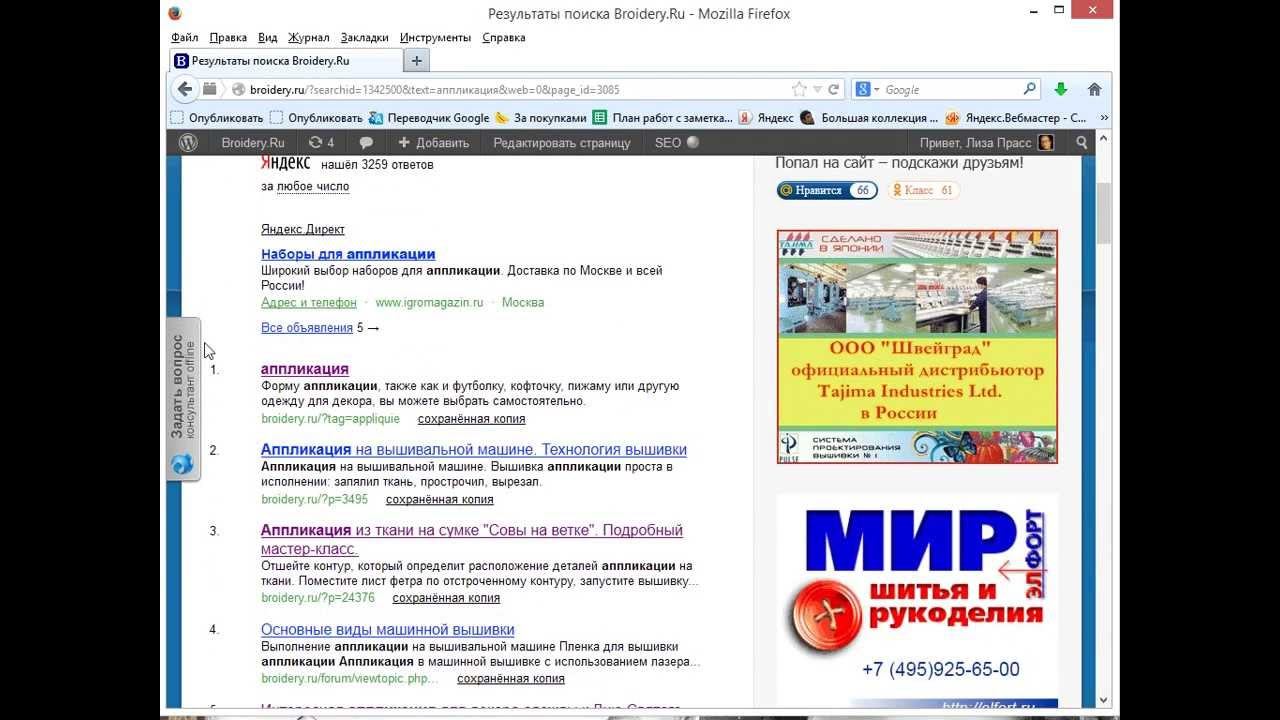Open Аппликация на вышивальной машине result
The image size is (1280, 720).
[x=474, y=450]
